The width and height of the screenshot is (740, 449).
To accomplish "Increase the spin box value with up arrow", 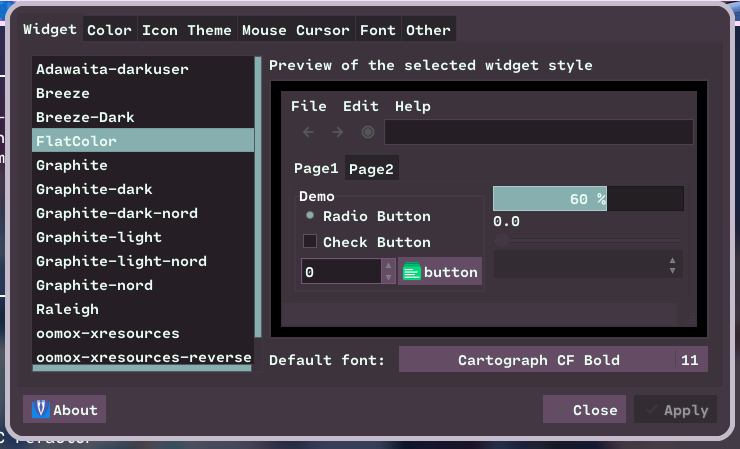I will pyautogui.click(x=388, y=265).
